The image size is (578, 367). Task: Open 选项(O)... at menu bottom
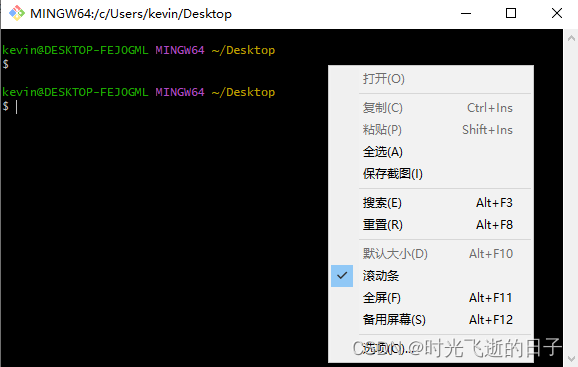pos(431,348)
